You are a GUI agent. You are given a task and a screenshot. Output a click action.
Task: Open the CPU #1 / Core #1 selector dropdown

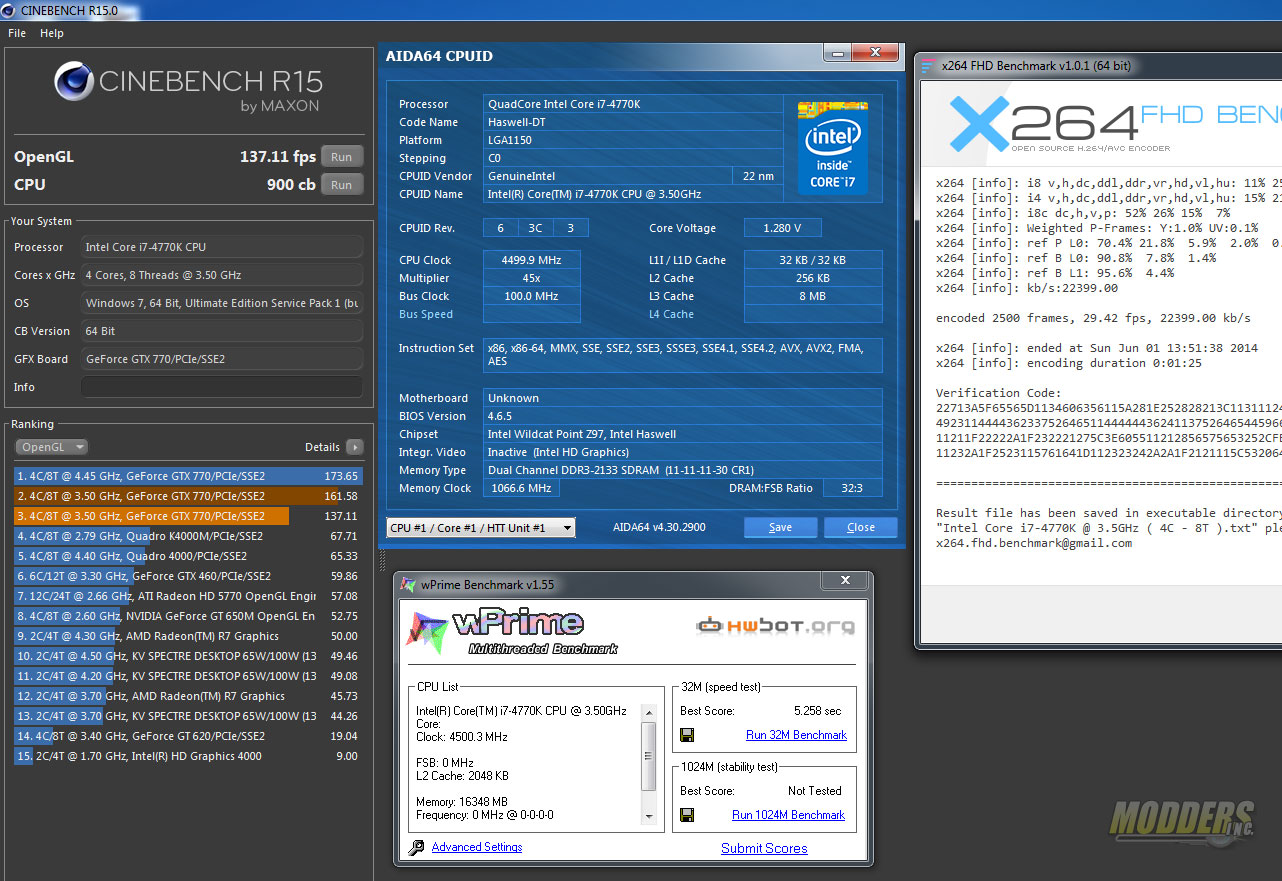481,527
